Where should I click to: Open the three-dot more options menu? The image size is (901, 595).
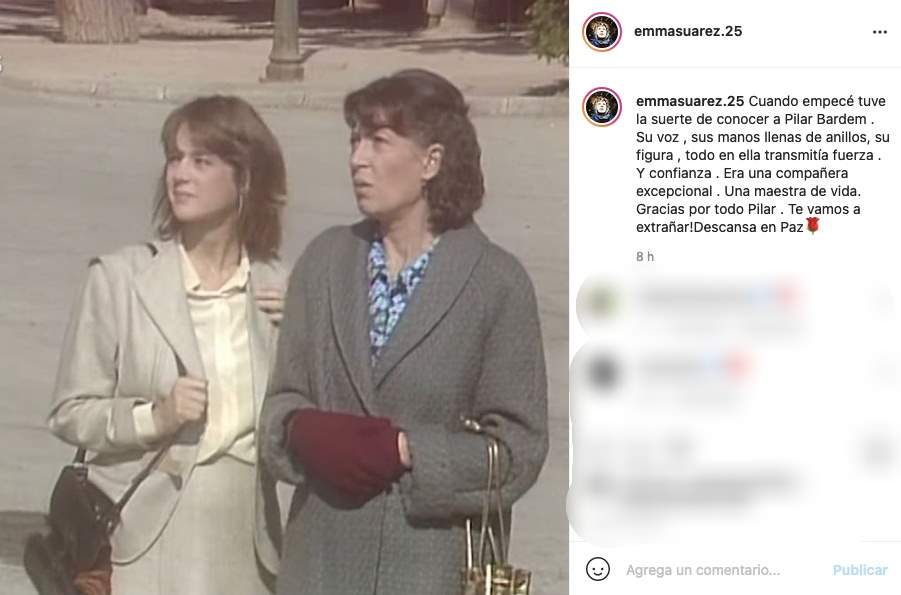tap(879, 32)
